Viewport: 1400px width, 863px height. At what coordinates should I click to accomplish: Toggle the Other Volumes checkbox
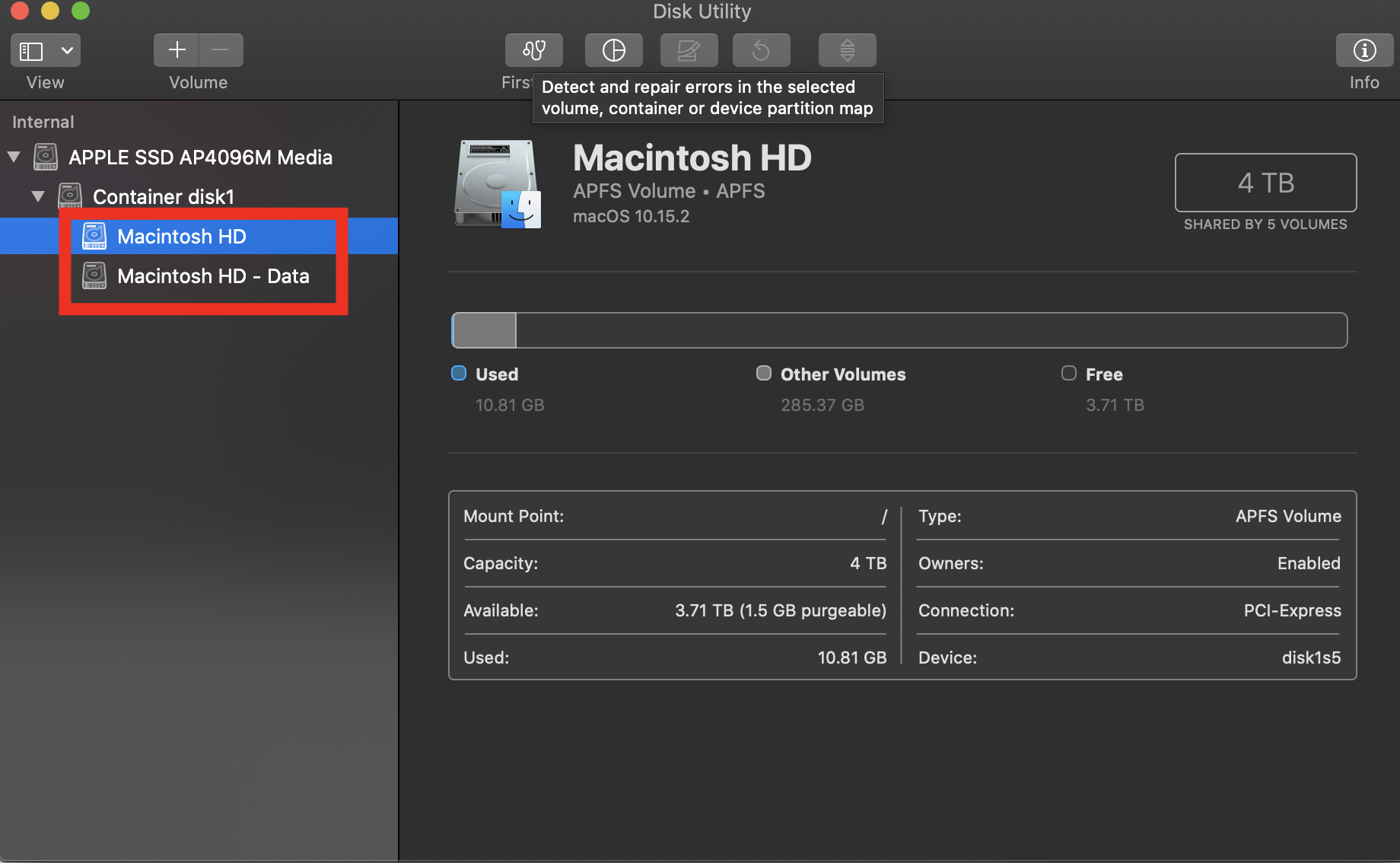[763, 373]
